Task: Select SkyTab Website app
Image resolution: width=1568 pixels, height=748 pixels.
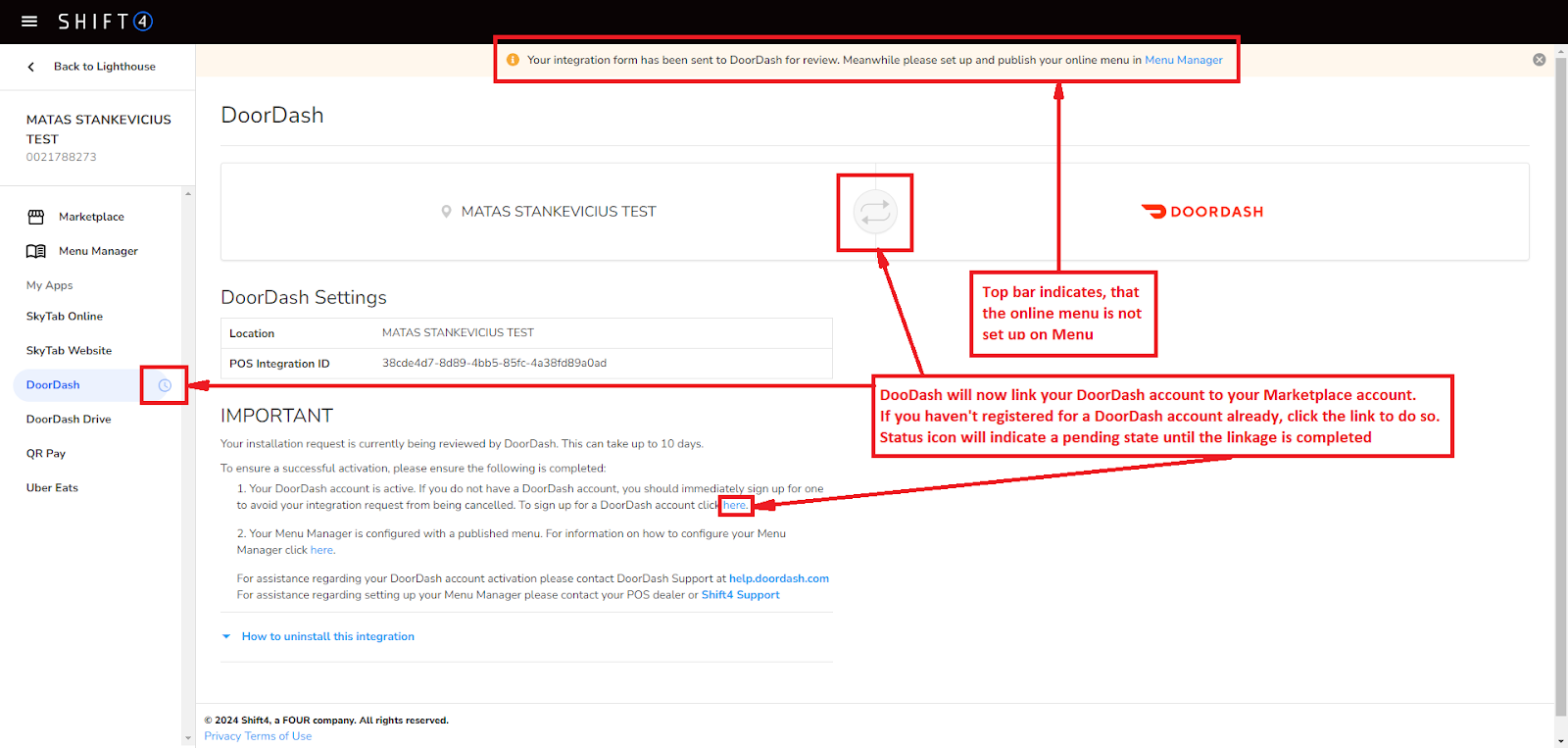Action: point(69,351)
